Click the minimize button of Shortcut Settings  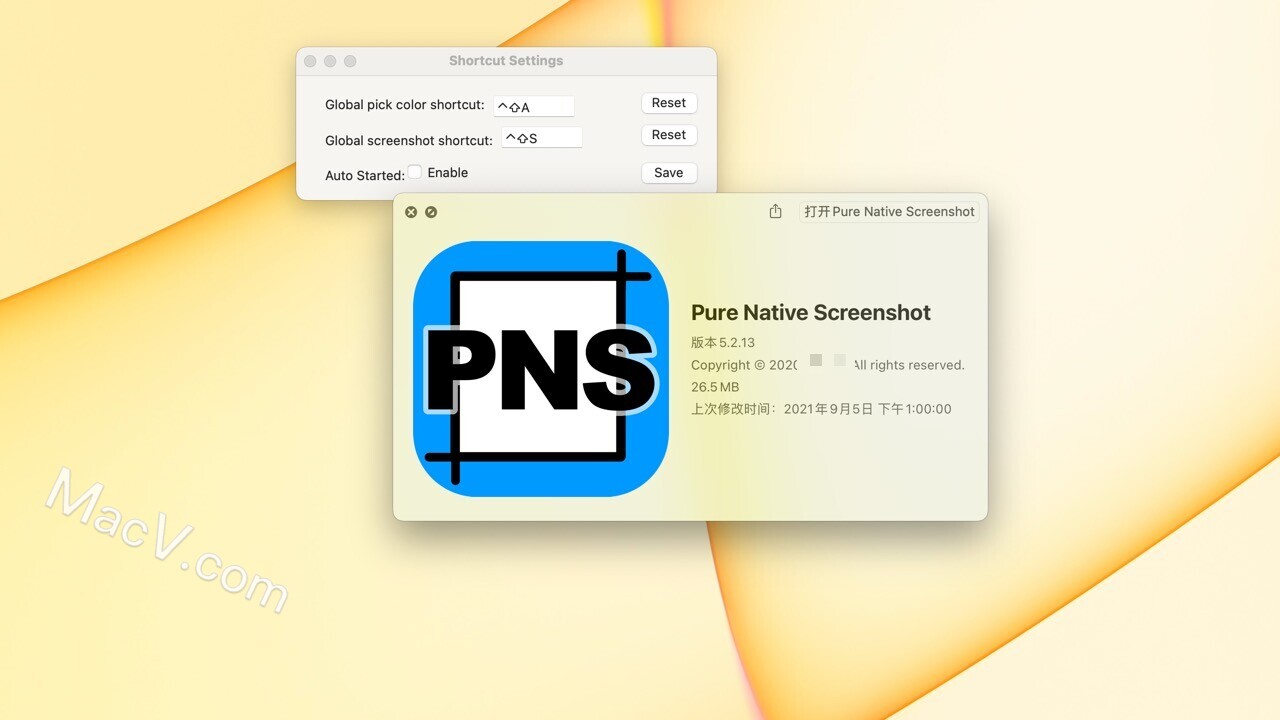330,61
